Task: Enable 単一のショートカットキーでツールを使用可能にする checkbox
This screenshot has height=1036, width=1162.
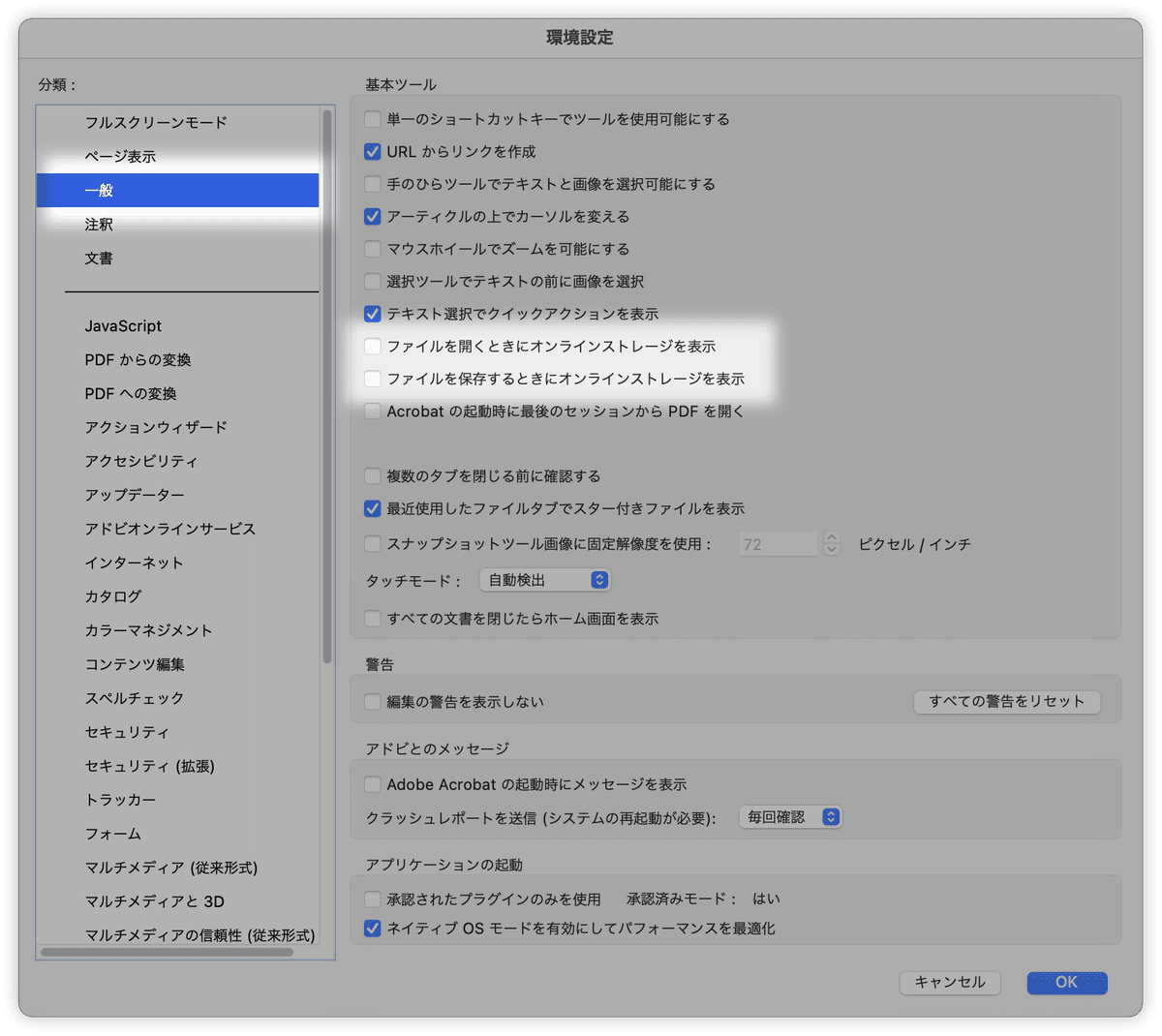Action: pyautogui.click(x=373, y=119)
